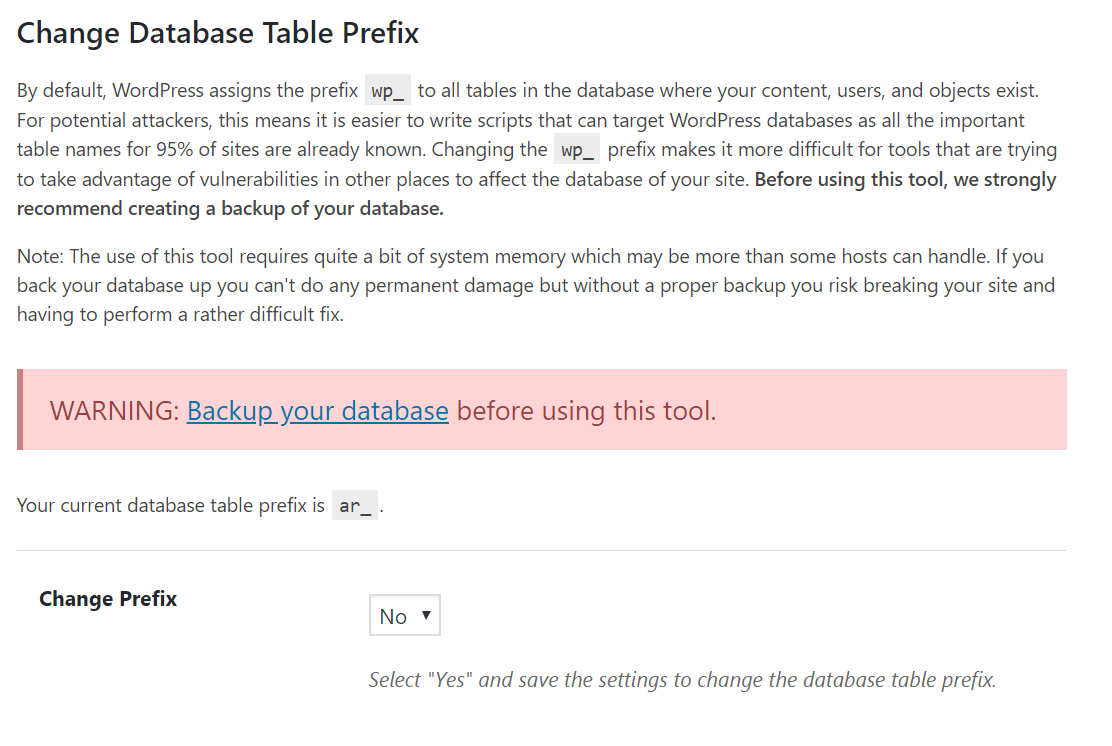Click the 'WARNING:' text in the pink box

[114, 411]
